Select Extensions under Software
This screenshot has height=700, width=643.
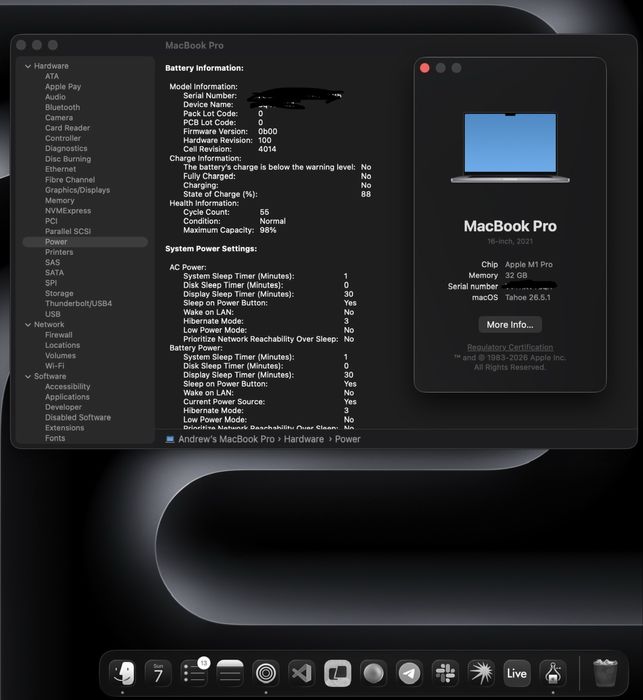tap(64, 428)
